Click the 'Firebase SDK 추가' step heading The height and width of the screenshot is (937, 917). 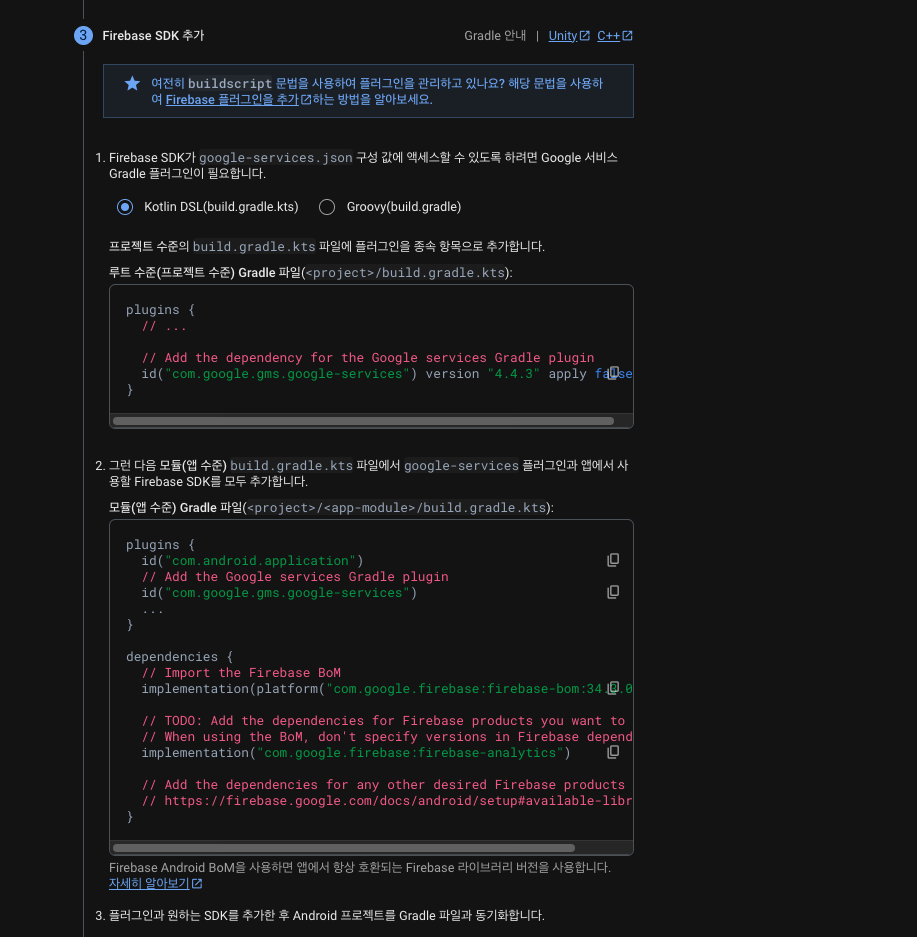(153, 36)
